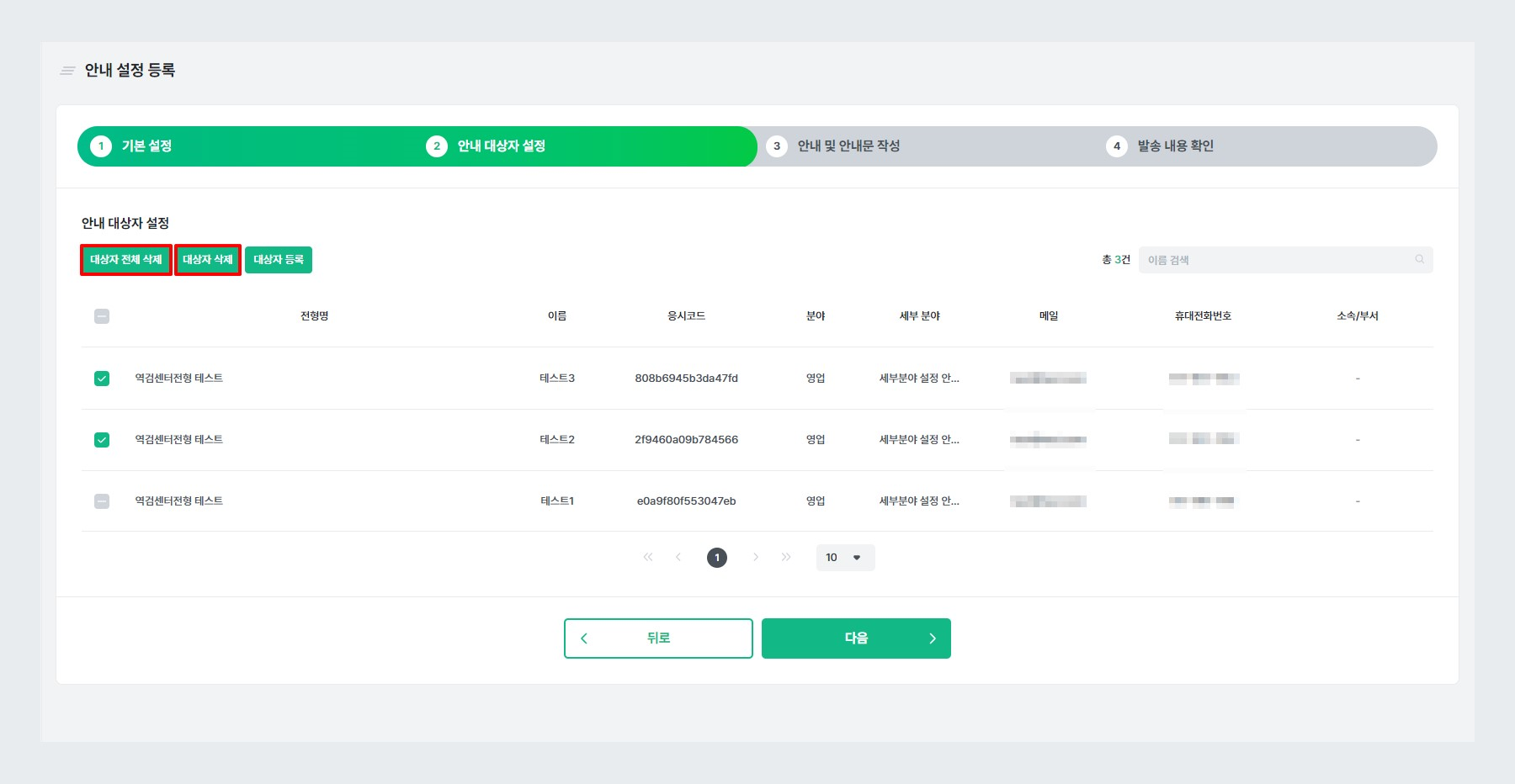Click the 전형명 column header
1515x784 pixels.
(315, 316)
